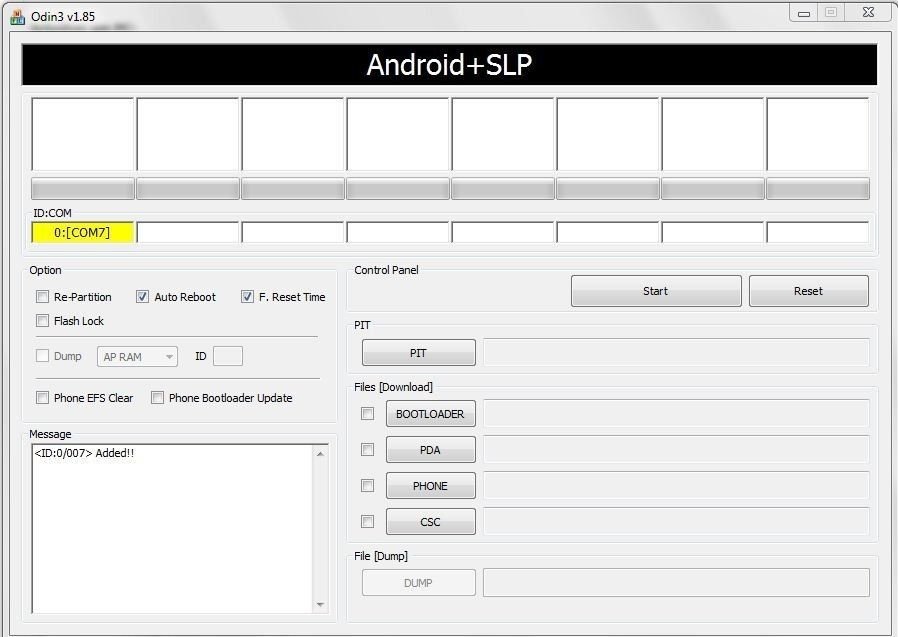Tick the checkbox beside the PDA button
This screenshot has height=637, width=898.
click(368, 450)
